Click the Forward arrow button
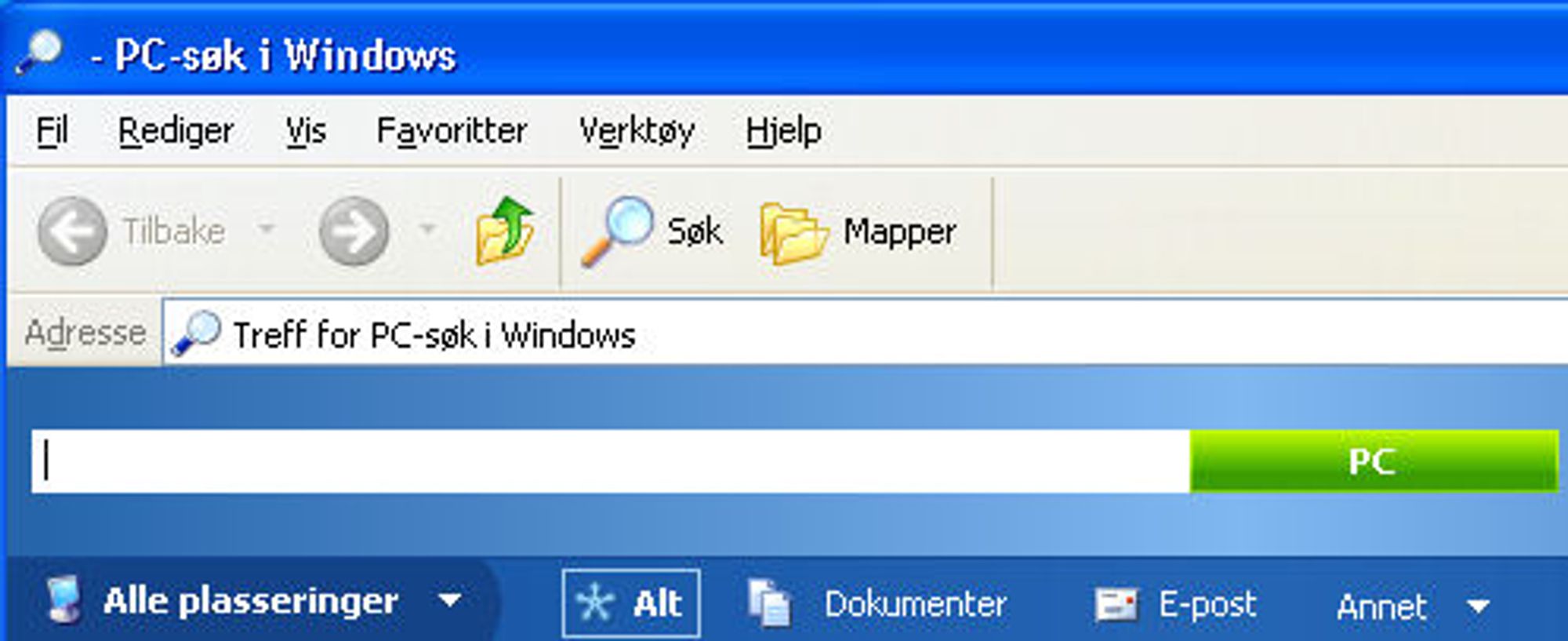 [x=354, y=231]
